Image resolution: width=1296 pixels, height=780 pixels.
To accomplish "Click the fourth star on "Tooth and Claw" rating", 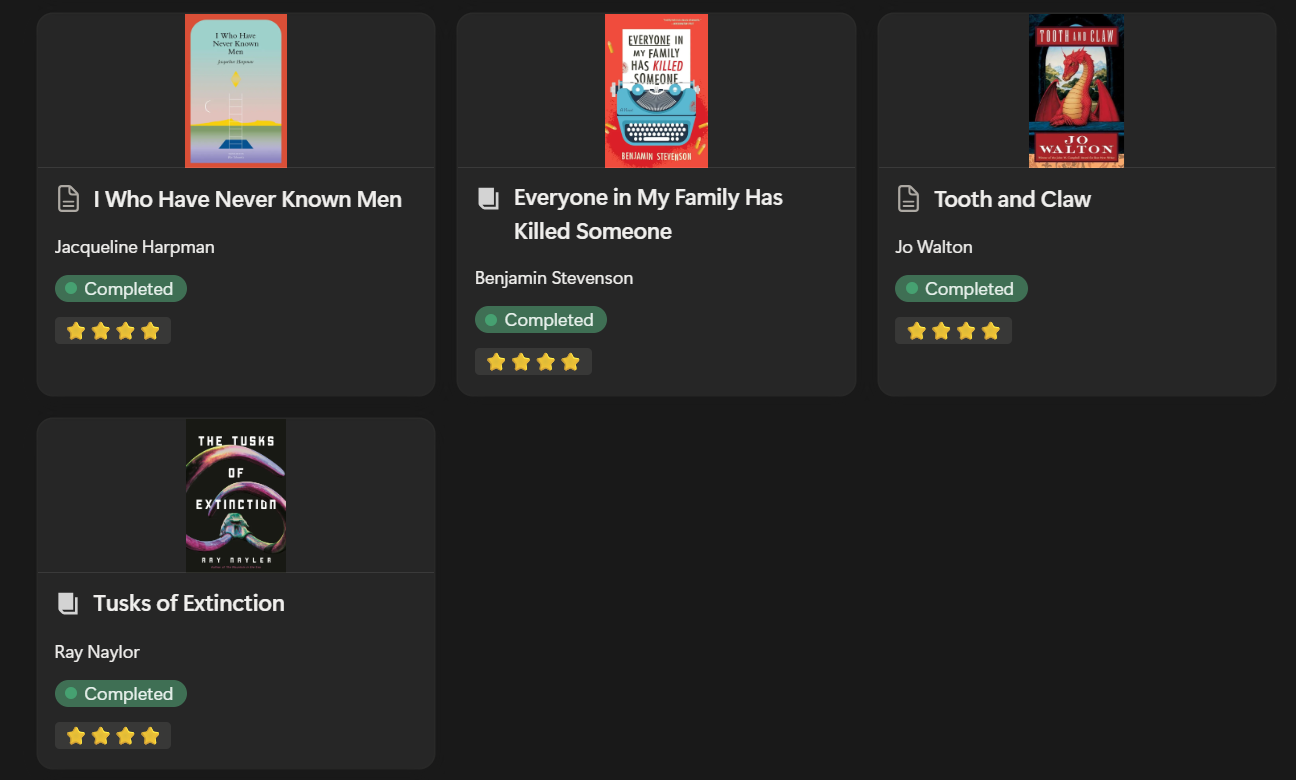I will pos(991,329).
